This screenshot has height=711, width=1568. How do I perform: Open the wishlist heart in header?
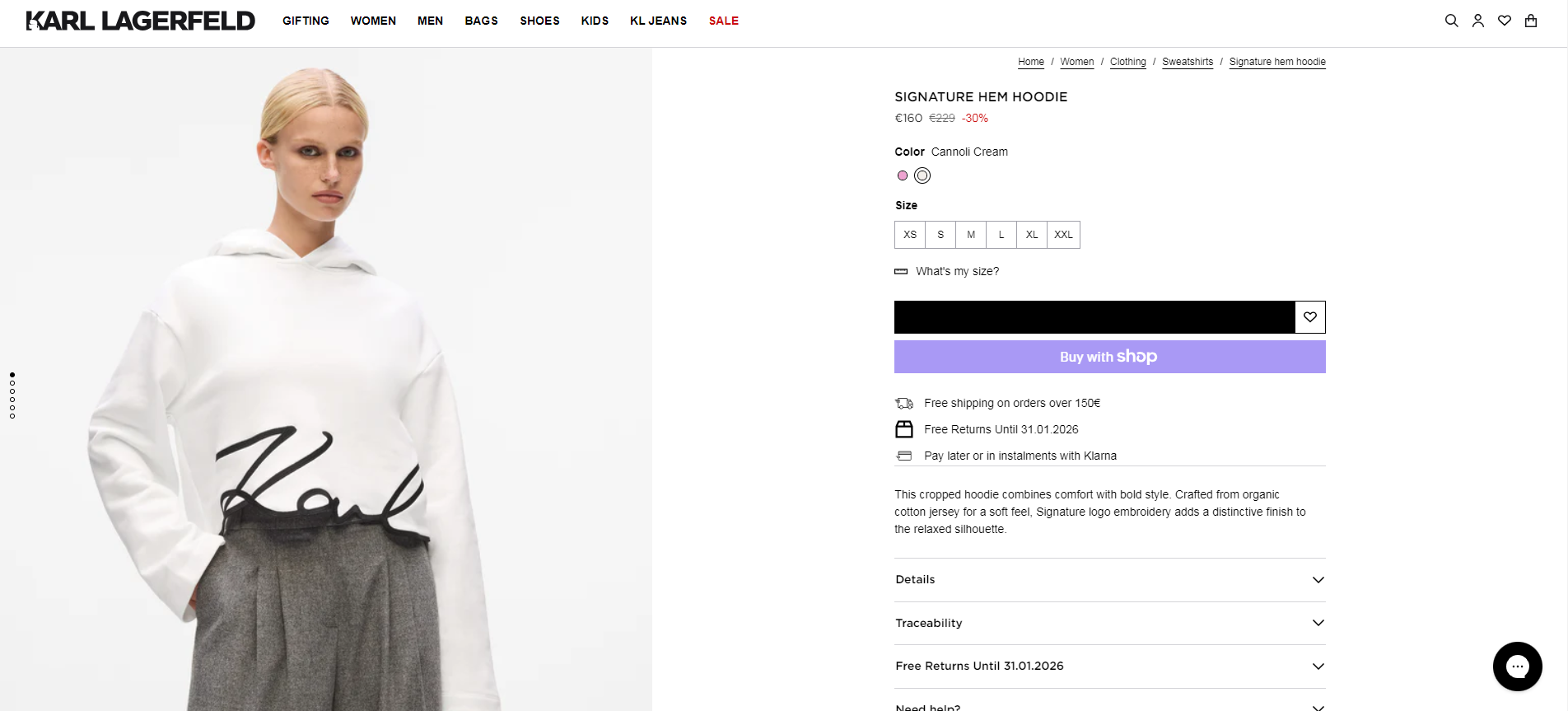(1505, 21)
